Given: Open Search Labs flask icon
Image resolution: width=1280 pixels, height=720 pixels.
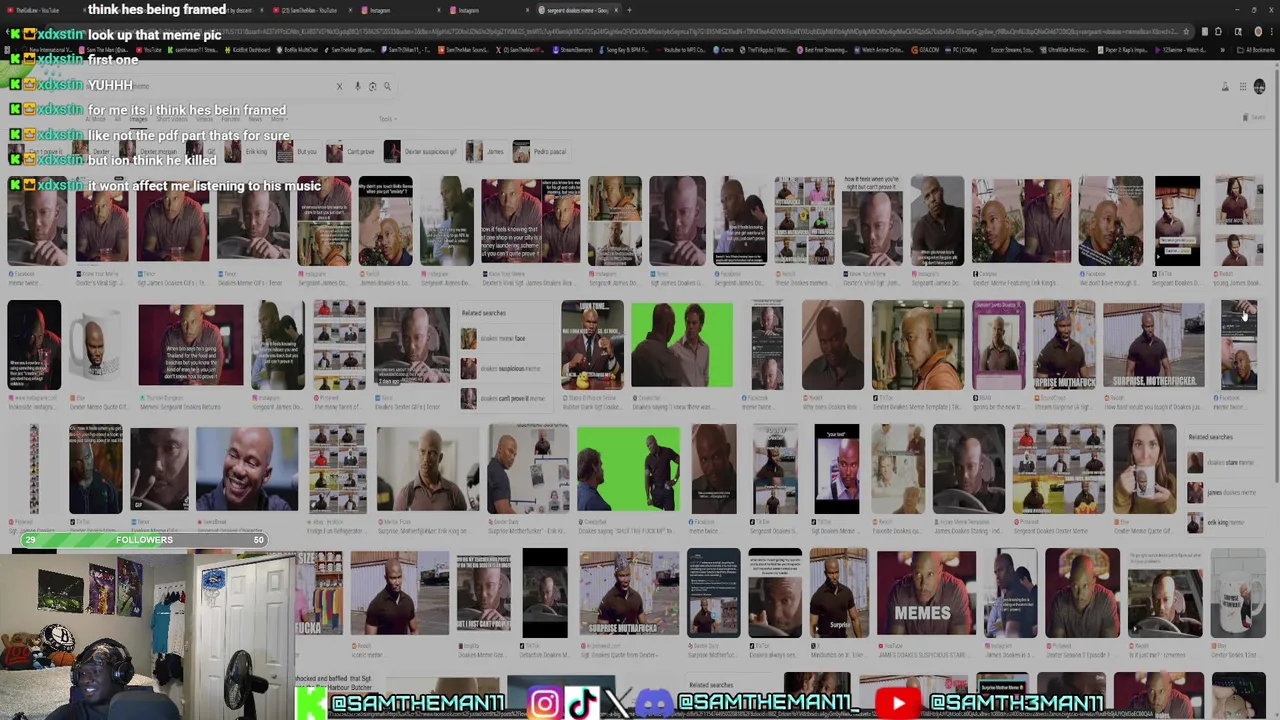Looking at the screenshot, I should point(1225,87).
